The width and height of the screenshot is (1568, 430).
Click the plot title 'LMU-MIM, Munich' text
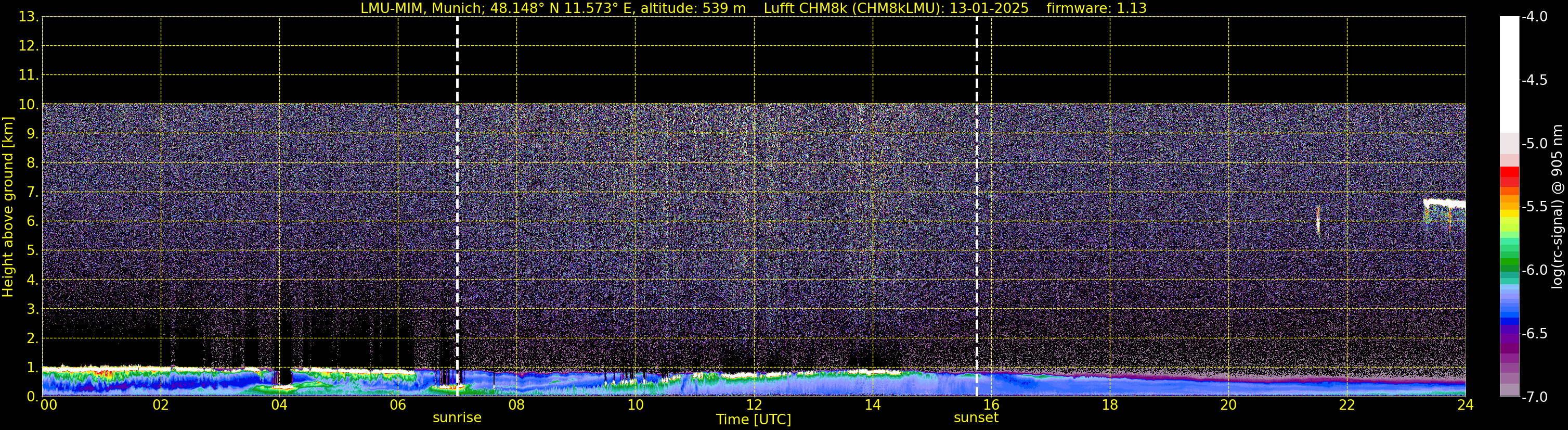click(x=421, y=8)
